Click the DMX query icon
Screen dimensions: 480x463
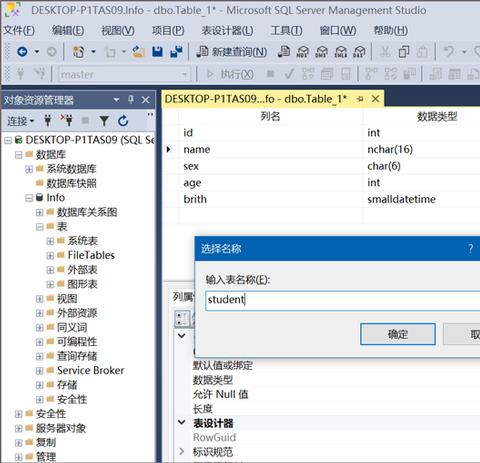coord(321,52)
